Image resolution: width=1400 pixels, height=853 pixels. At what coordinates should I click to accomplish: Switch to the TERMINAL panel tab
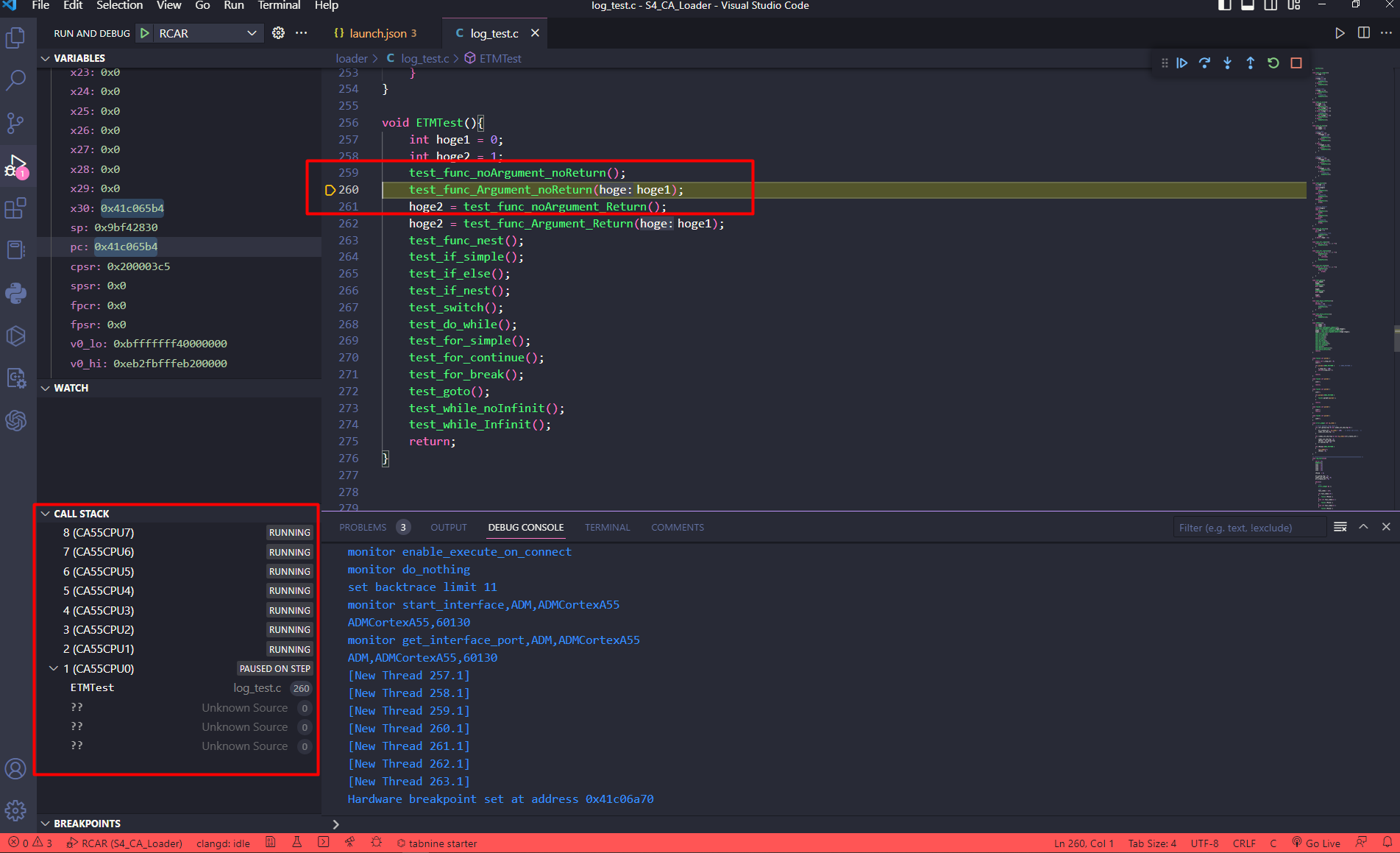(x=607, y=528)
